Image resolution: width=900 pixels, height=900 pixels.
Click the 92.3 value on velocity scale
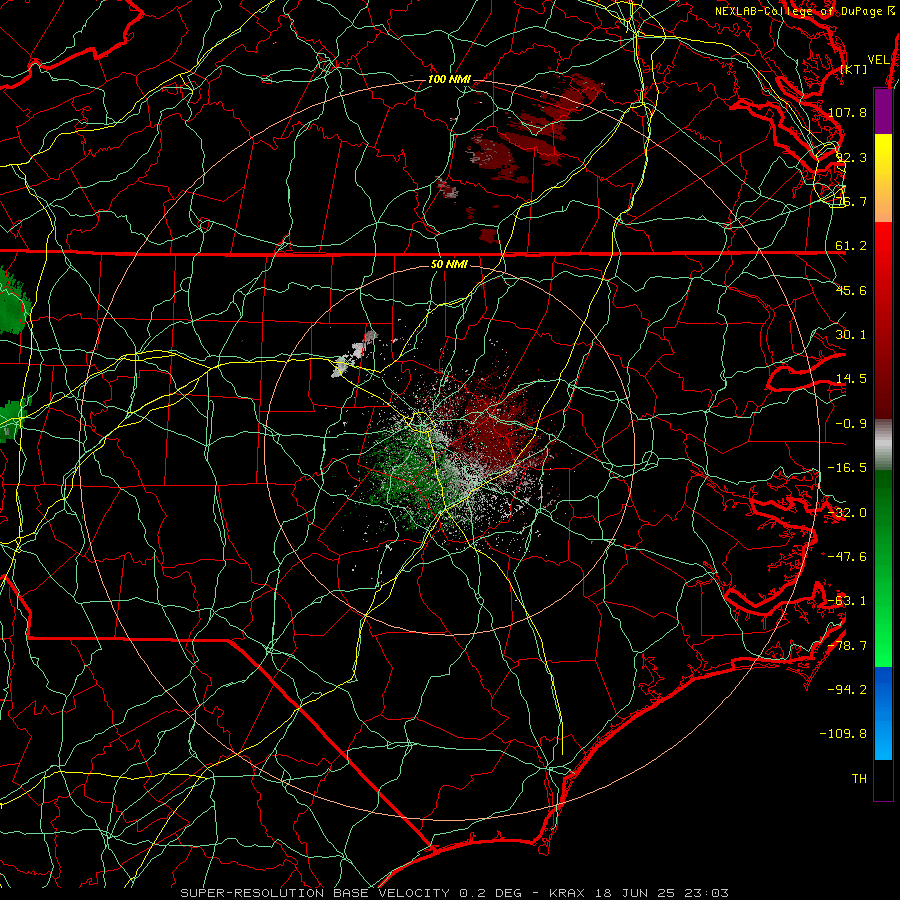click(x=851, y=157)
